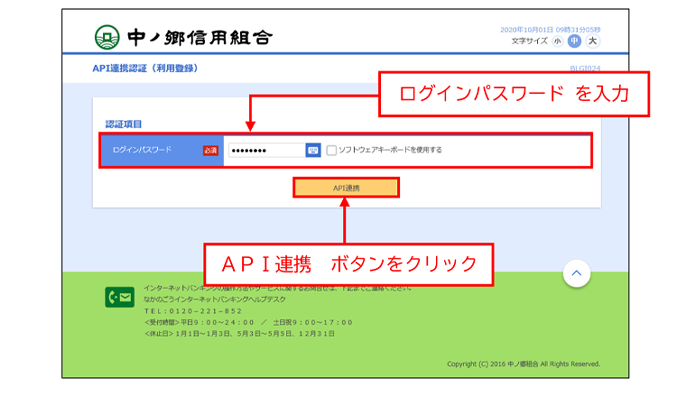680x394 pixels.
Task: Click the TEL 0120-221-852 help desk number
Action: tap(193, 311)
